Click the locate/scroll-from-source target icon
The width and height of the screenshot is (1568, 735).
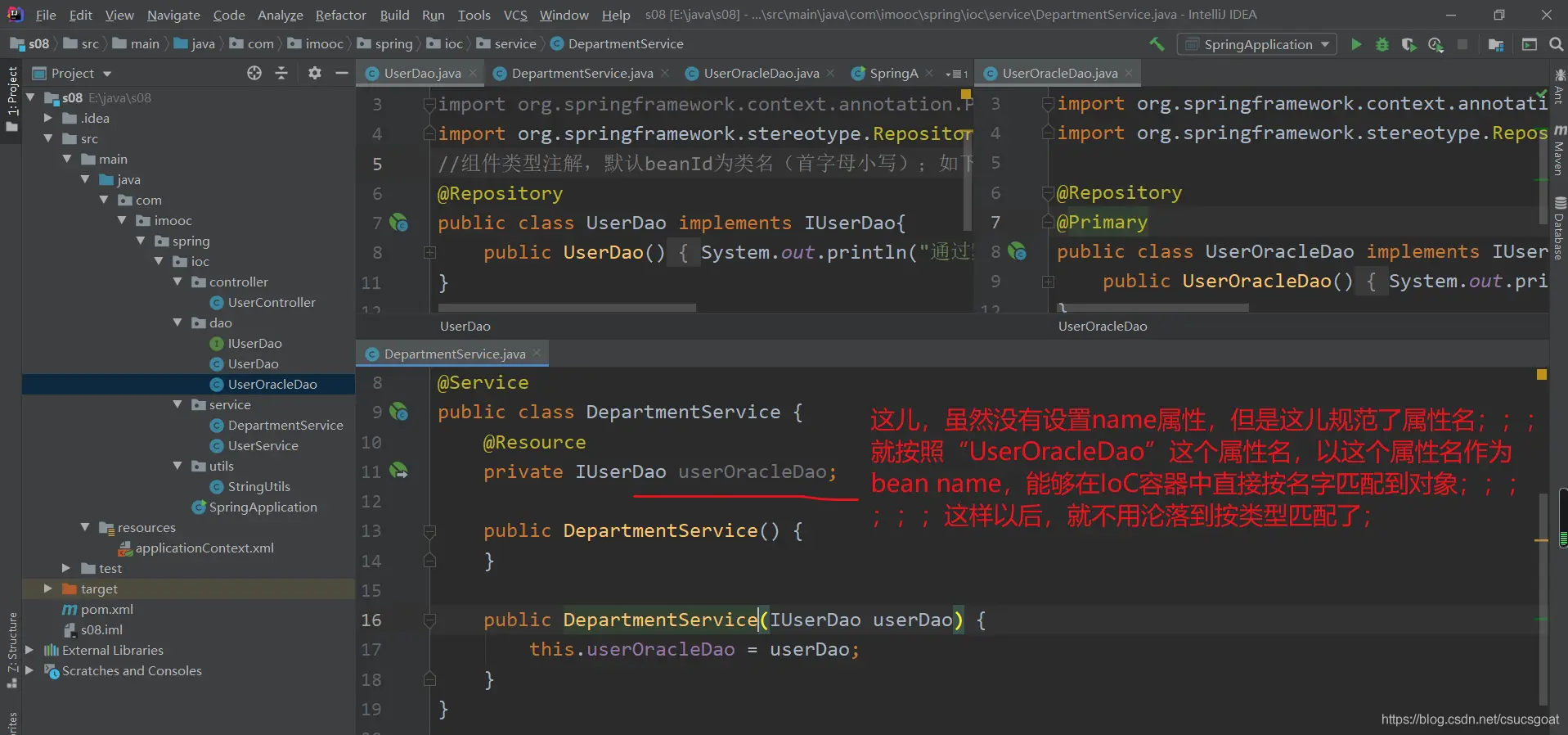click(x=254, y=74)
